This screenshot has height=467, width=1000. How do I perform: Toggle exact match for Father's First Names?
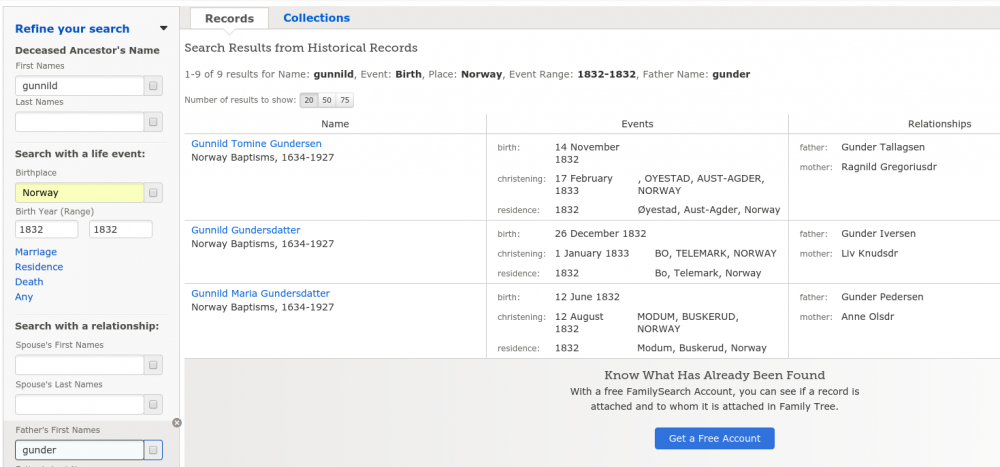tap(153, 451)
